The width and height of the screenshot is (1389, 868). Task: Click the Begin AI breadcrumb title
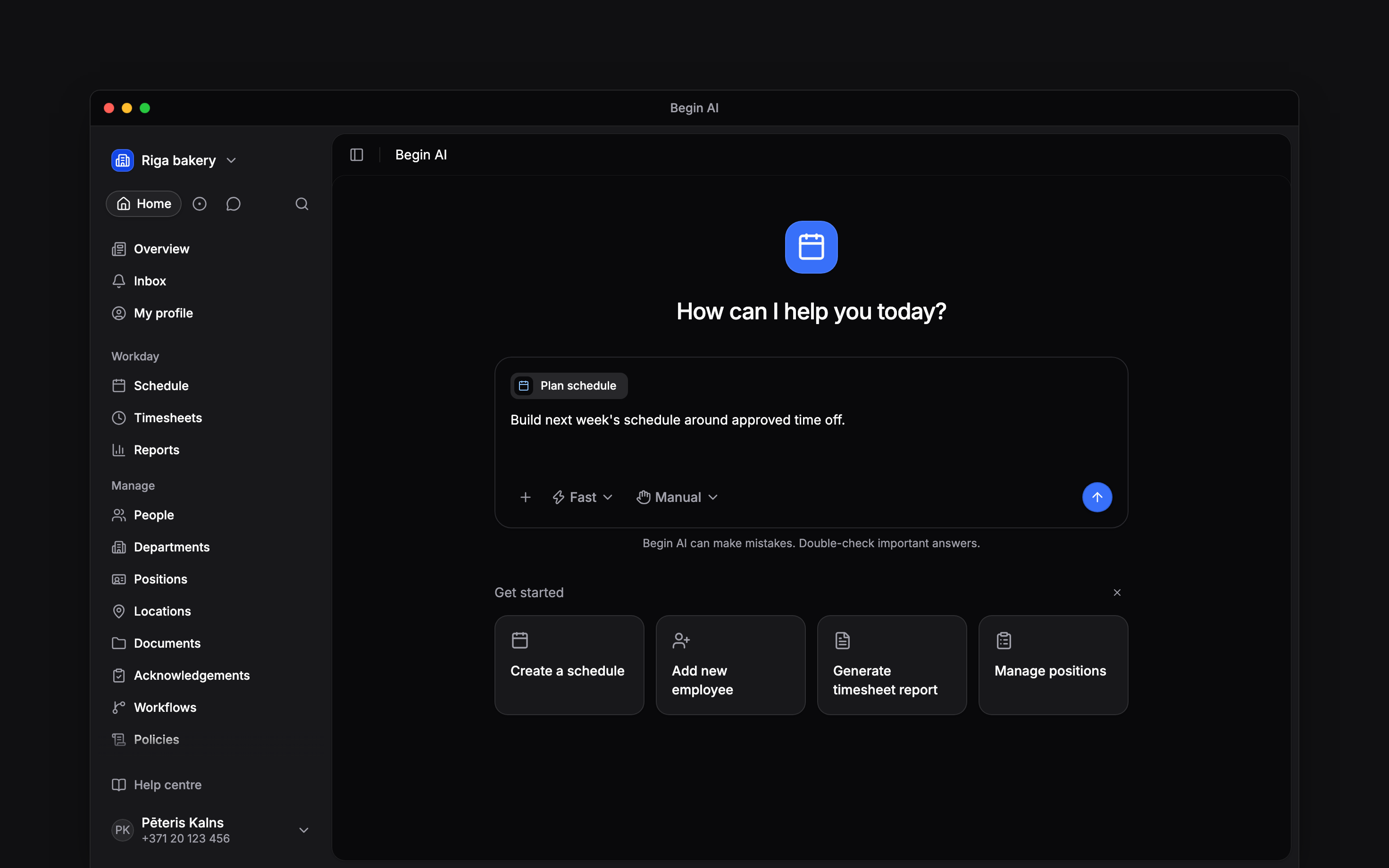tap(421, 155)
